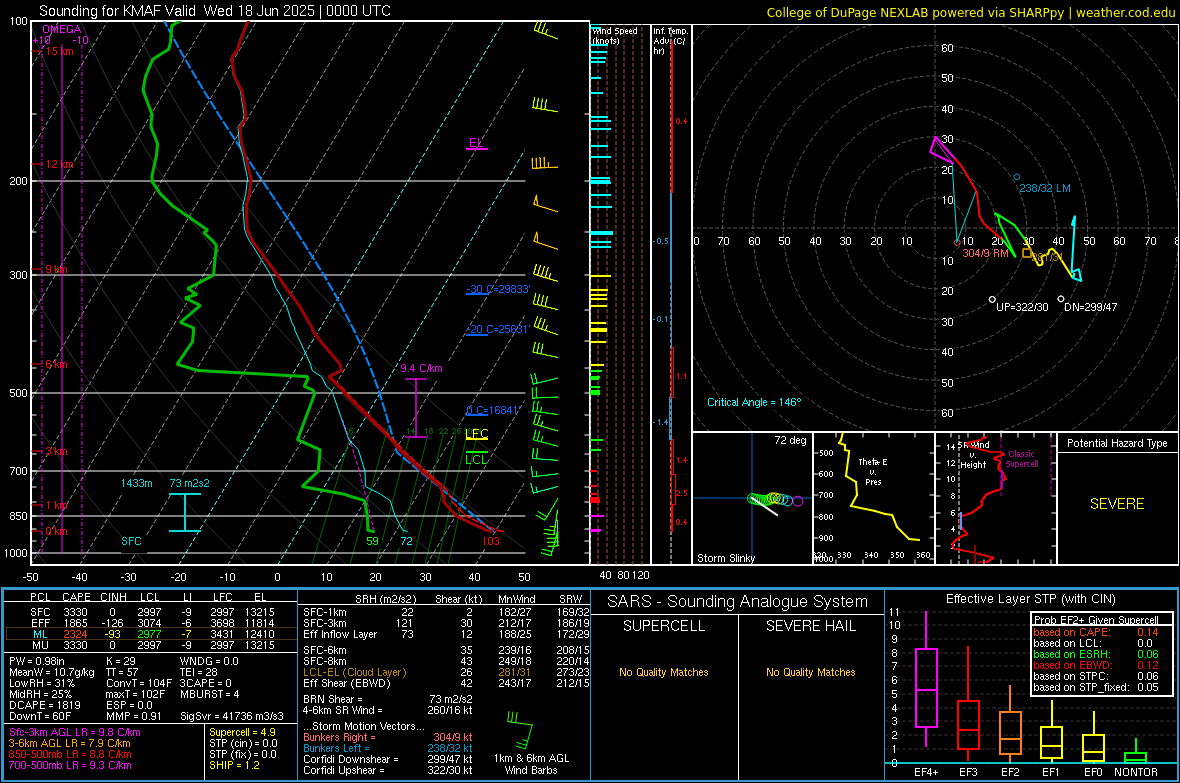The height and width of the screenshot is (783, 1180).
Task: Click the 'DN=299/47' Corfidi vector label
Action: (x=1090, y=307)
